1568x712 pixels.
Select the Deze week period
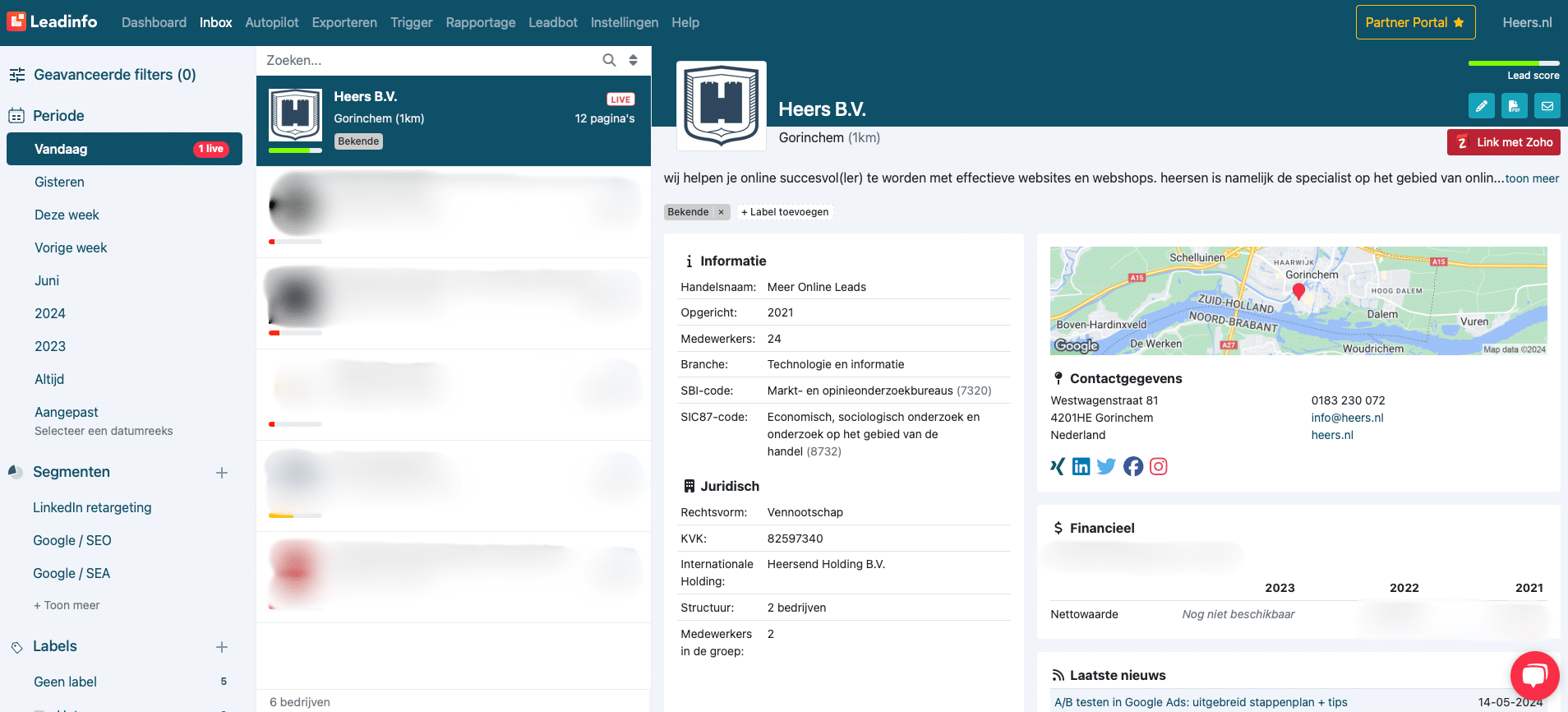tap(67, 215)
